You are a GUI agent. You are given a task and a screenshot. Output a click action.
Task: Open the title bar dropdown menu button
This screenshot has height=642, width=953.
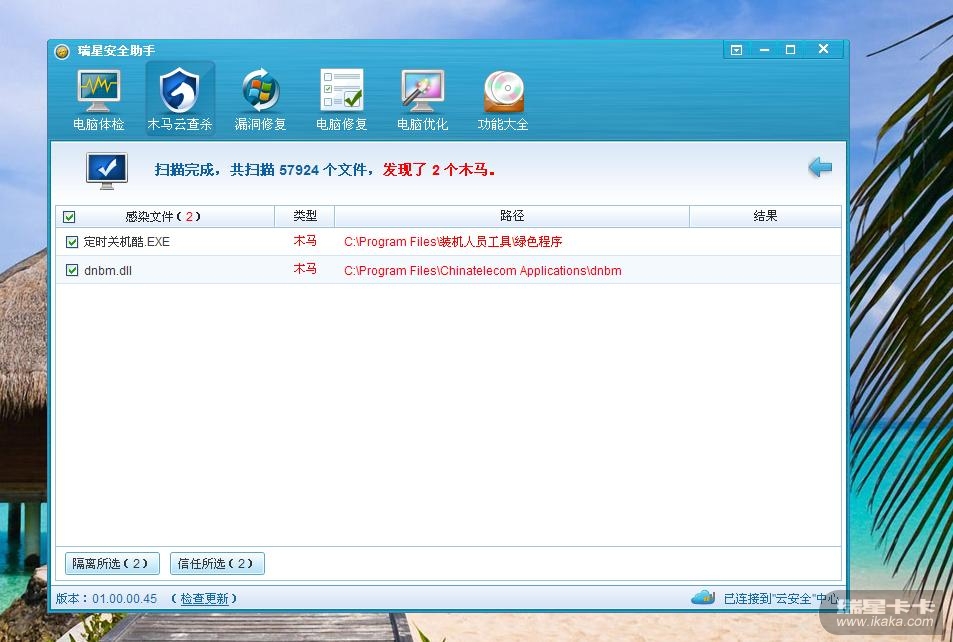click(x=736, y=50)
